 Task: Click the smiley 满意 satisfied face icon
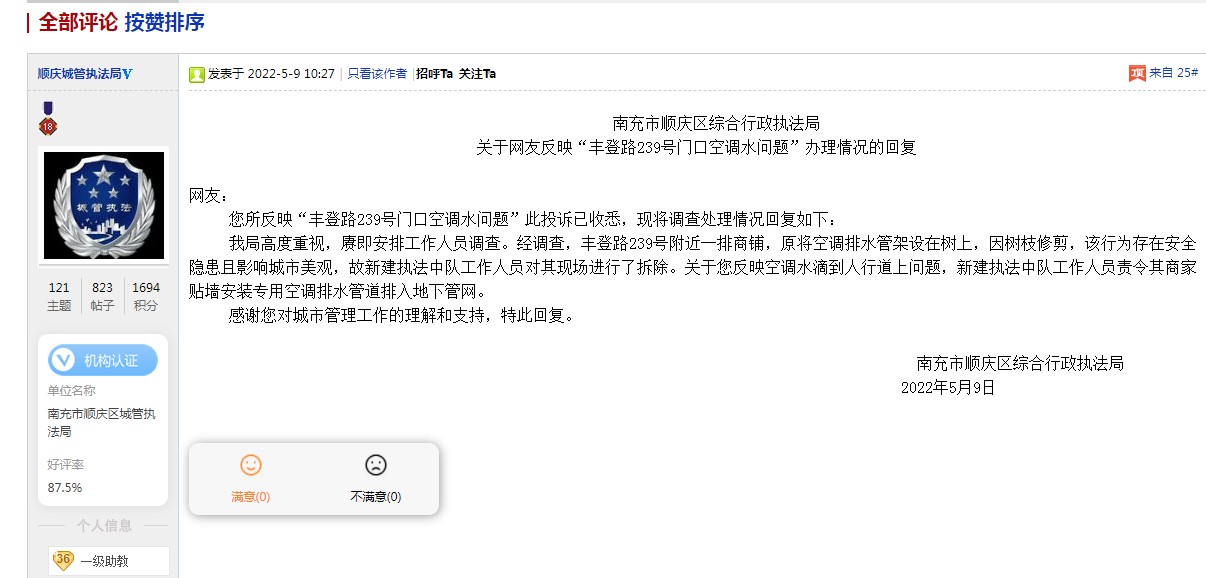click(251, 465)
